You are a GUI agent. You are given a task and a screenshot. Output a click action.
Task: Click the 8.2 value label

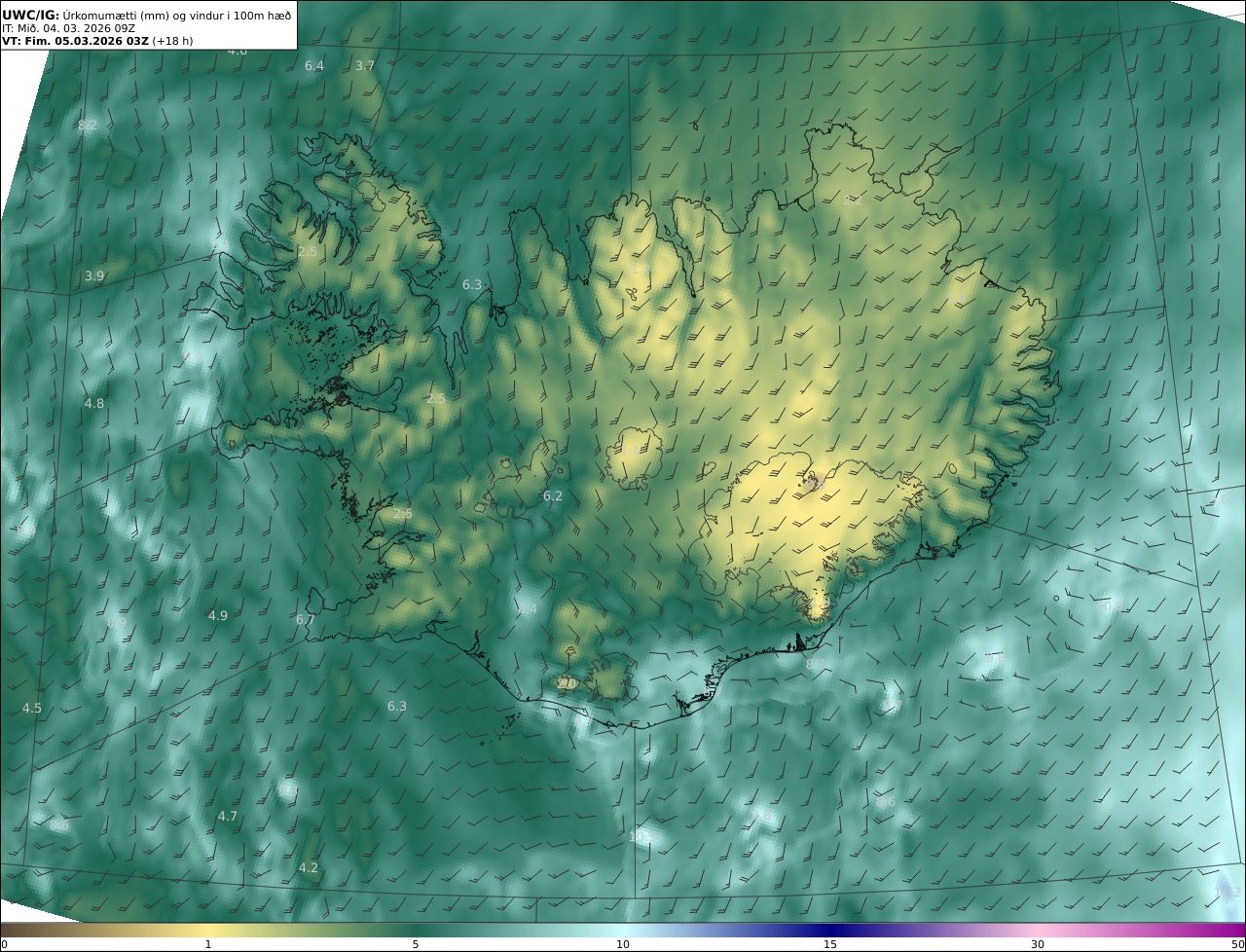tap(88, 125)
